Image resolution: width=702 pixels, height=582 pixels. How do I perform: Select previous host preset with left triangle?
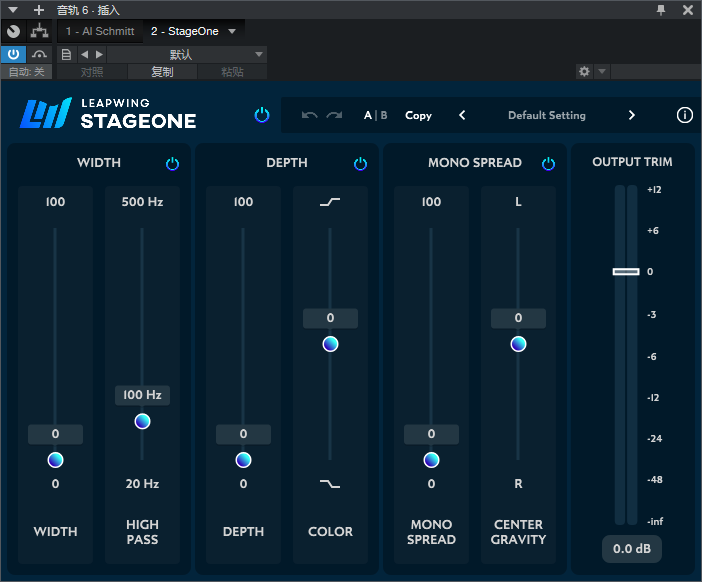click(x=84, y=55)
